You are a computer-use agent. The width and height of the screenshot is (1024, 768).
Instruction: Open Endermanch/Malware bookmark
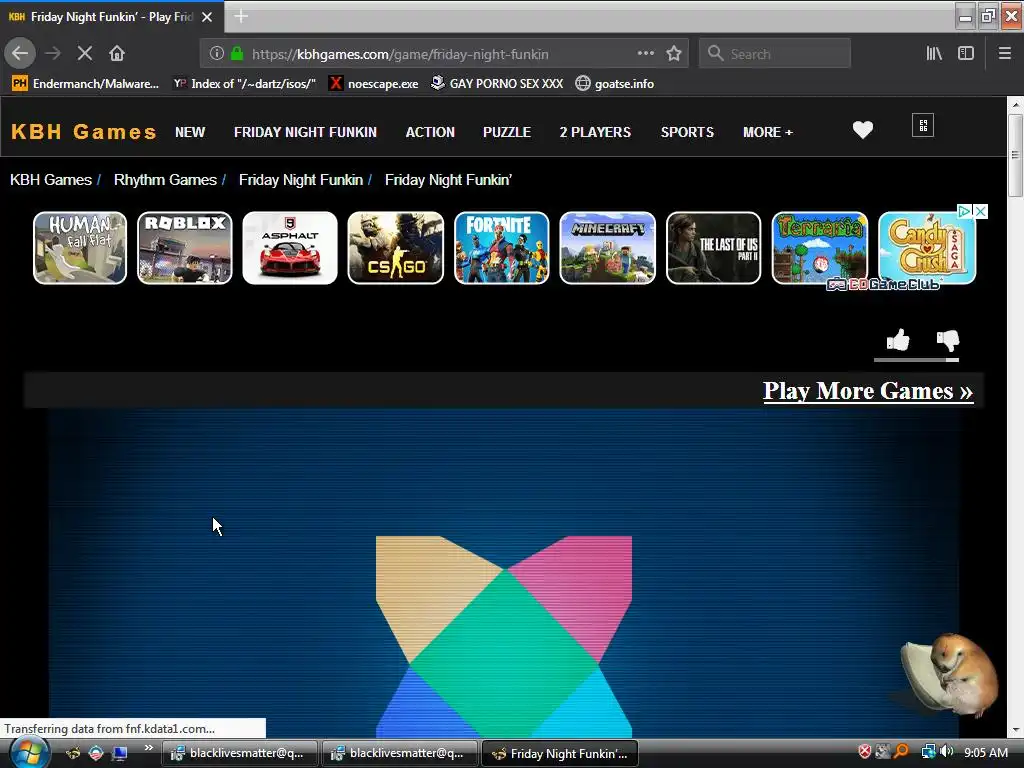tap(86, 84)
